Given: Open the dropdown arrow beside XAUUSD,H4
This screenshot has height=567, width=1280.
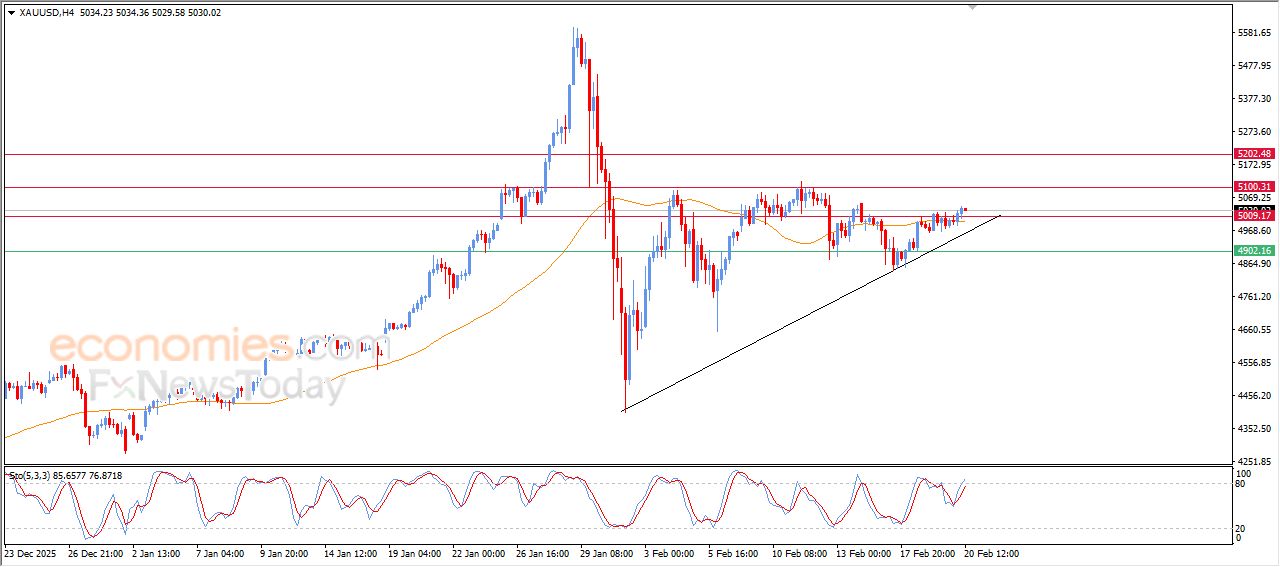Looking at the screenshot, I should (x=11, y=12).
